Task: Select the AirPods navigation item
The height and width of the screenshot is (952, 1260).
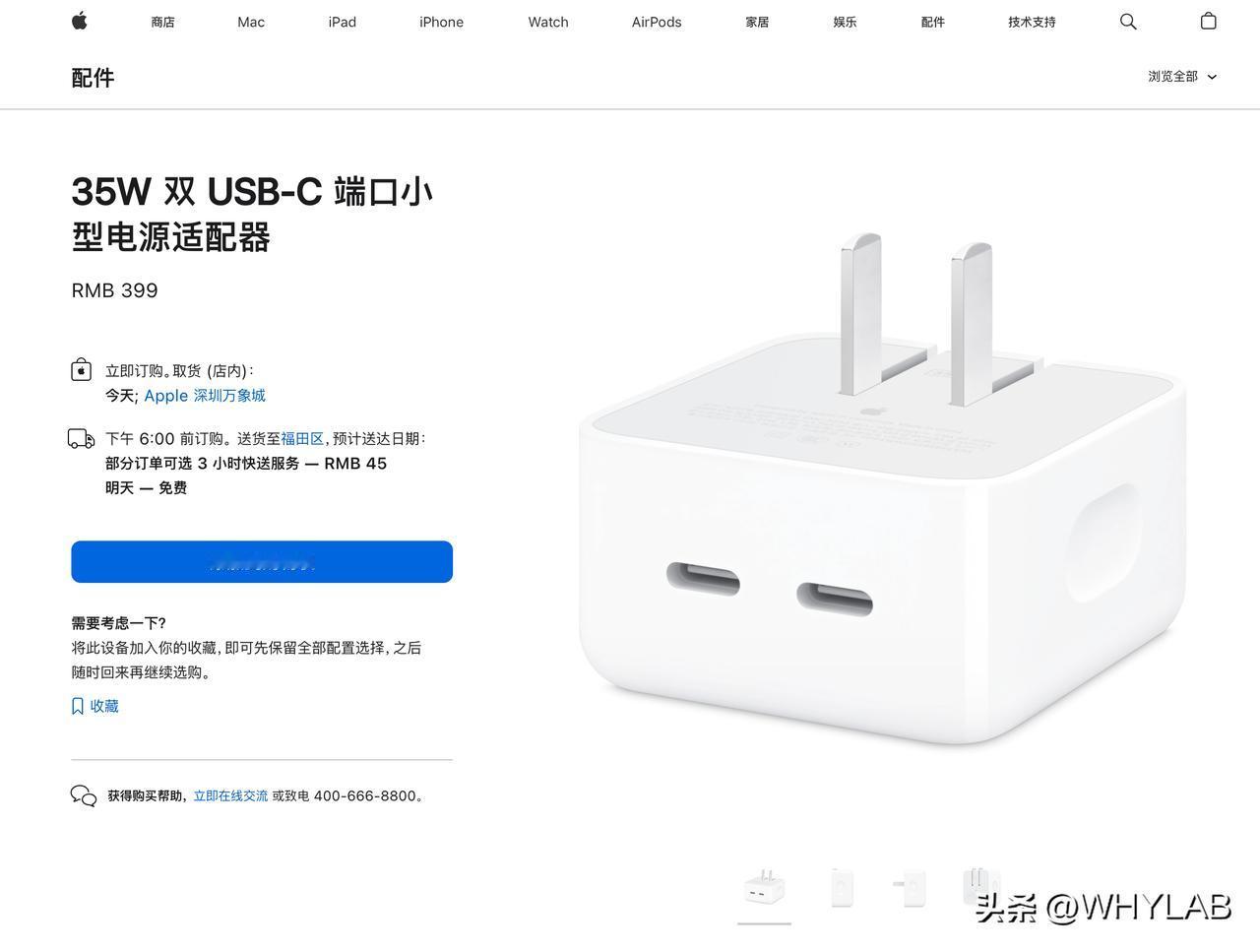Action: tap(657, 22)
